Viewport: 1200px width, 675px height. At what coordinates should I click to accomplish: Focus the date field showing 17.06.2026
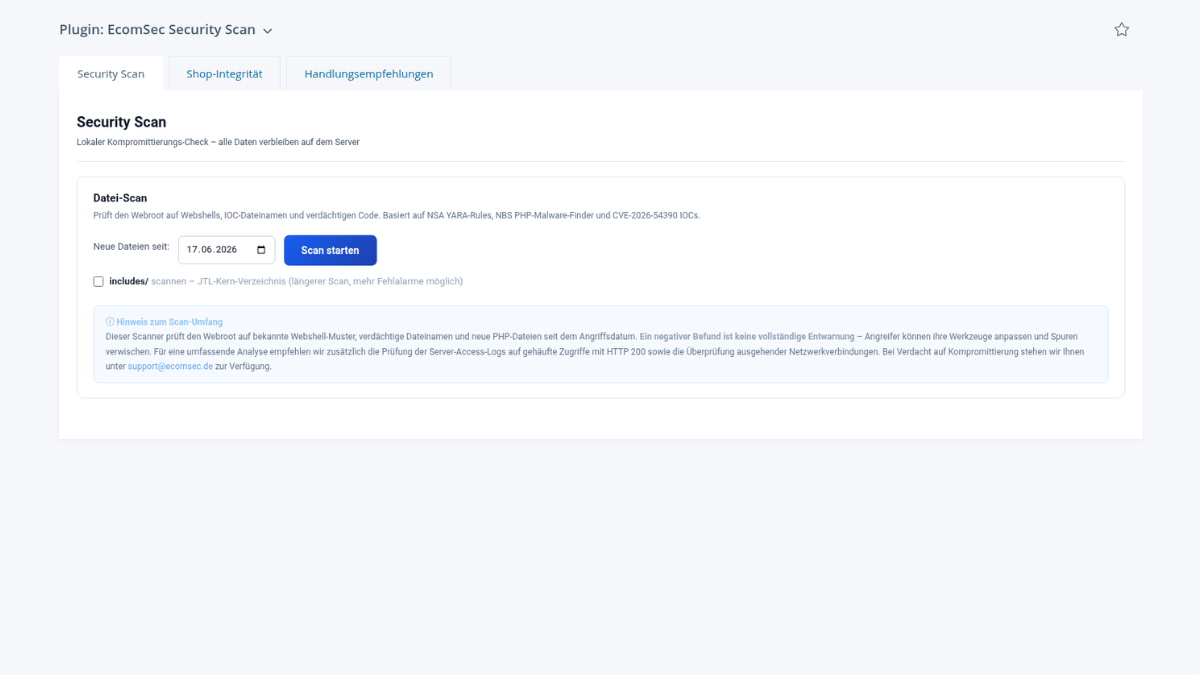[x=227, y=250]
